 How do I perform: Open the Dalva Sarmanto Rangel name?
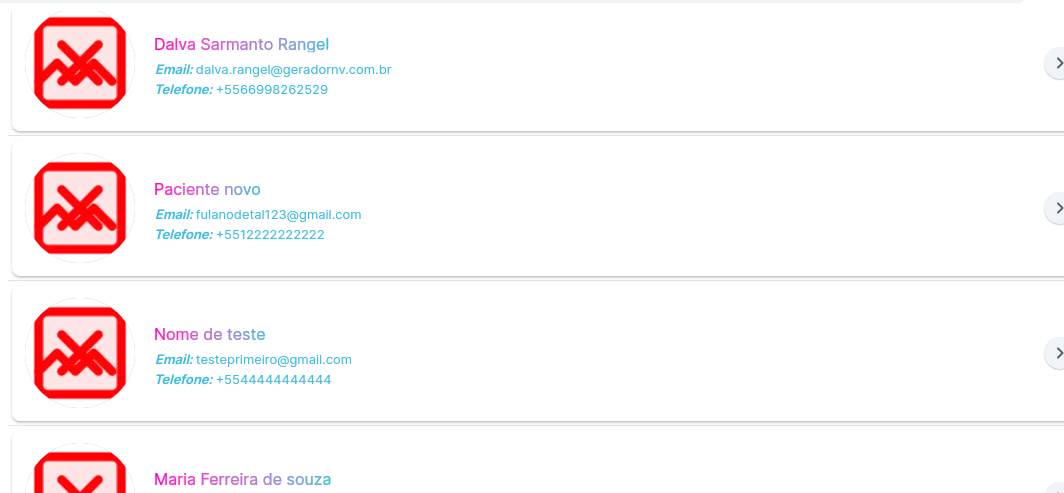tap(242, 45)
